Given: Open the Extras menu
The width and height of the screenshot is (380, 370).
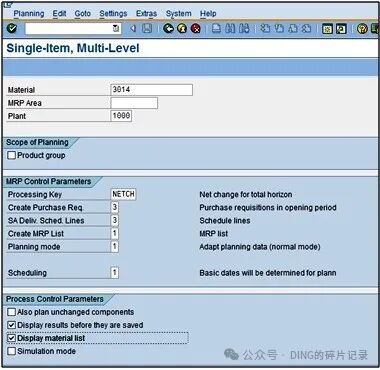Looking at the screenshot, I should tap(146, 14).
